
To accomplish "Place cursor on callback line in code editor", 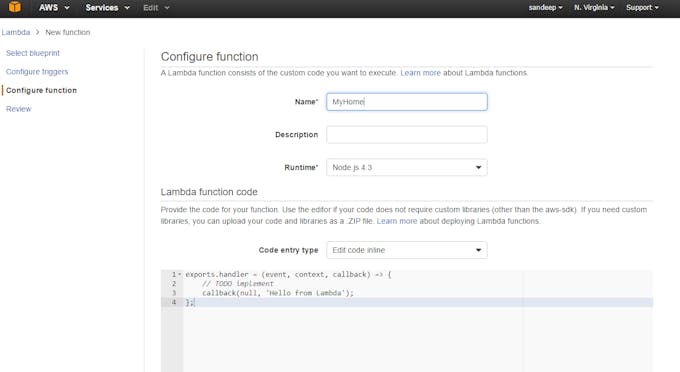I will (x=278, y=293).
